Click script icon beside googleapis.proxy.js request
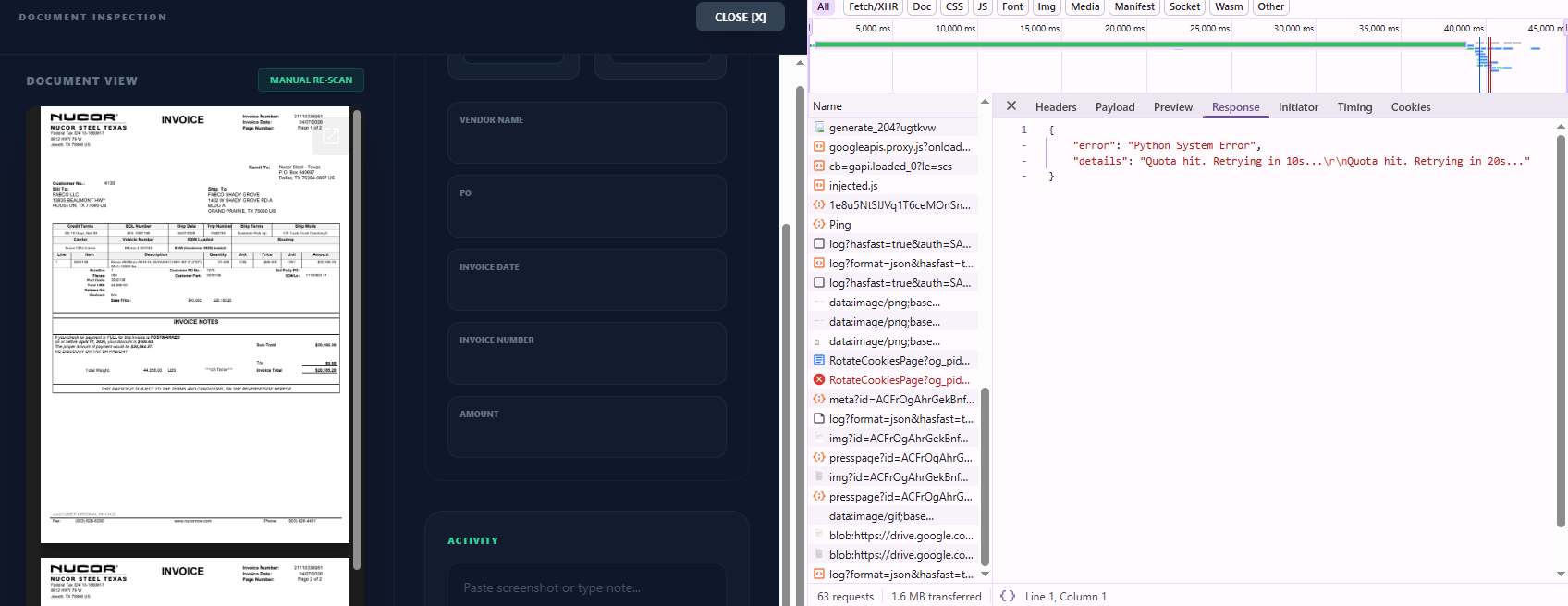1568x606 pixels. coord(819,147)
